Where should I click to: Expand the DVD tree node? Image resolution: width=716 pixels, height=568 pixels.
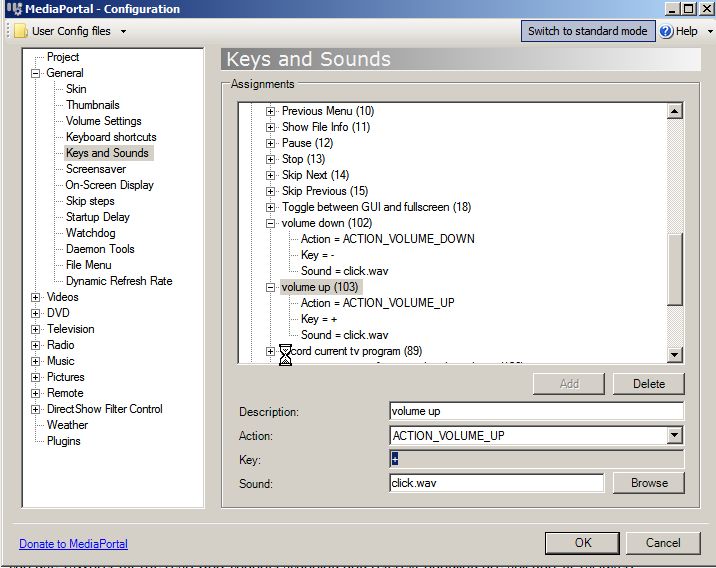tap(35, 313)
